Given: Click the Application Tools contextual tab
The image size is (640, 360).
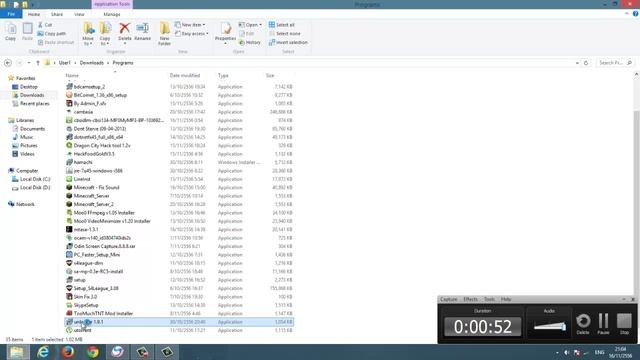Looking at the screenshot, I should point(112,4).
